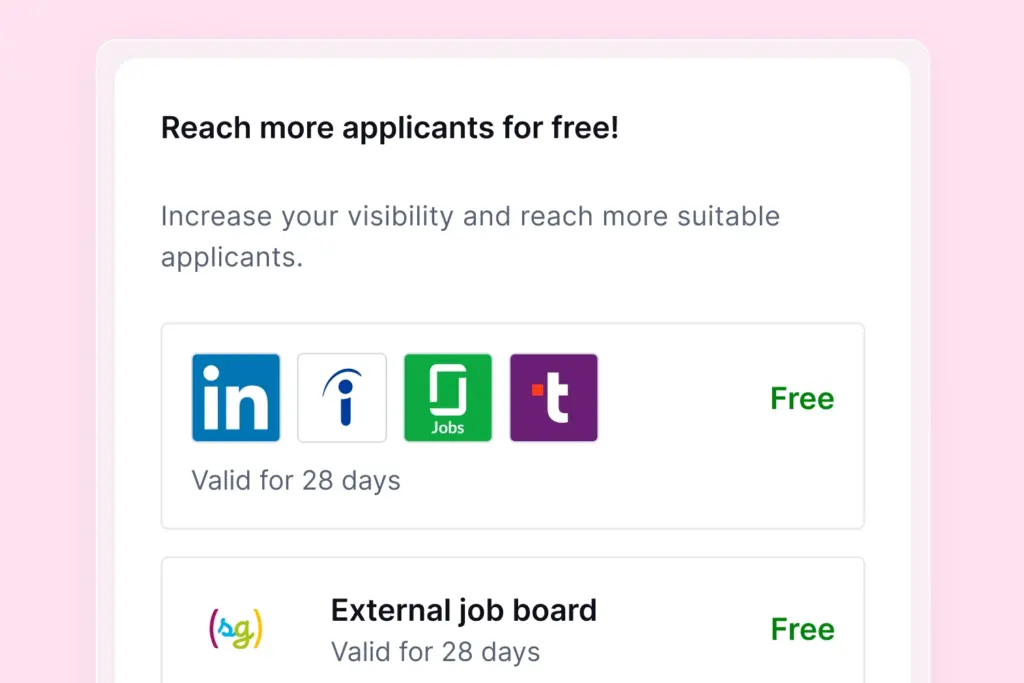Click the Free label for External job board
Viewport: 1024px width, 683px height.
[x=802, y=629]
